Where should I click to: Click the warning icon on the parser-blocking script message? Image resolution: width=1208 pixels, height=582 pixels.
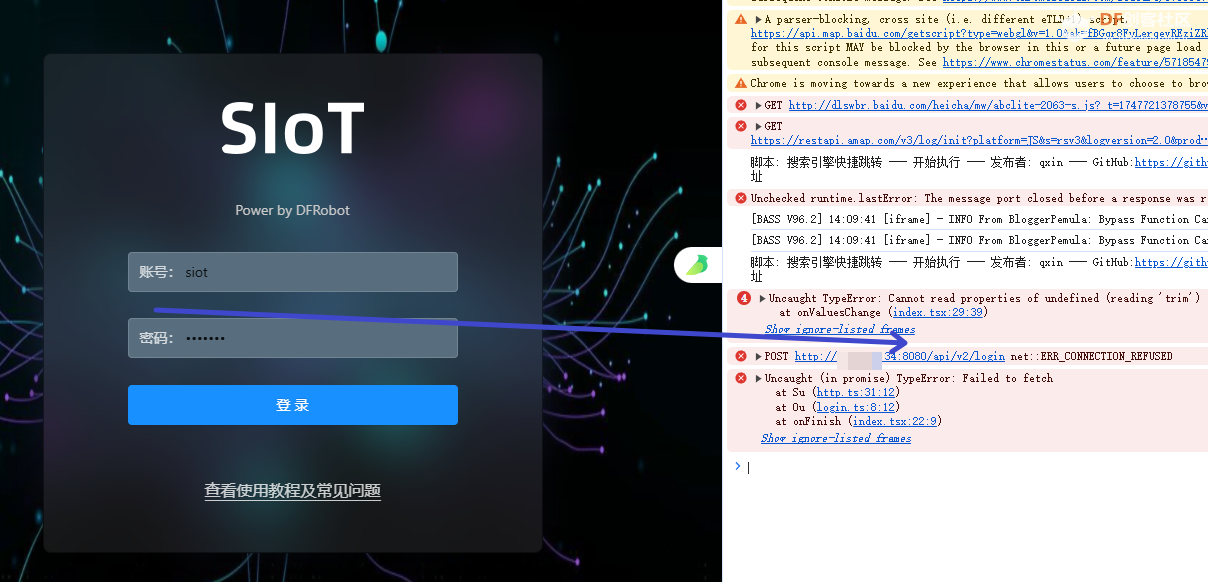[x=741, y=19]
